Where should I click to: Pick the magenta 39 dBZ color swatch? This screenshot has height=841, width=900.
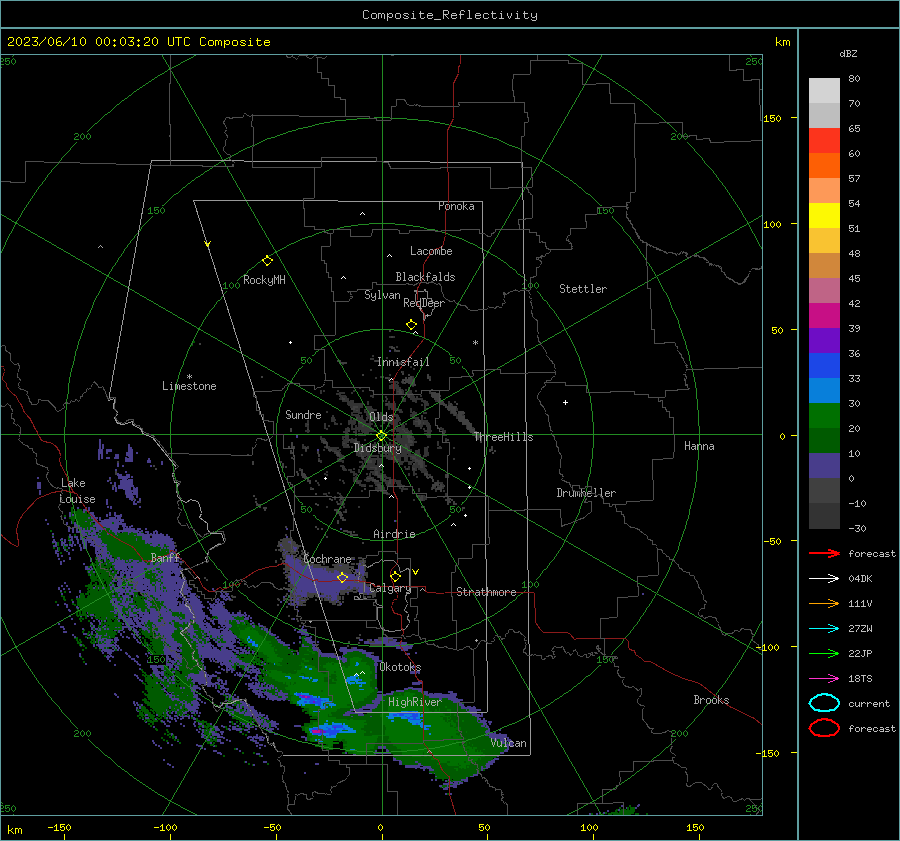pyautogui.click(x=824, y=316)
